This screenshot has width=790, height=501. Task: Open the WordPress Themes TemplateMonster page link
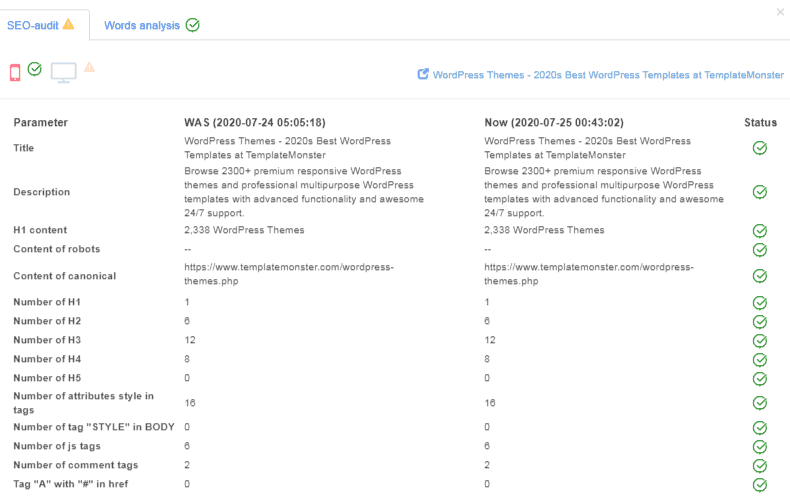point(608,75)
